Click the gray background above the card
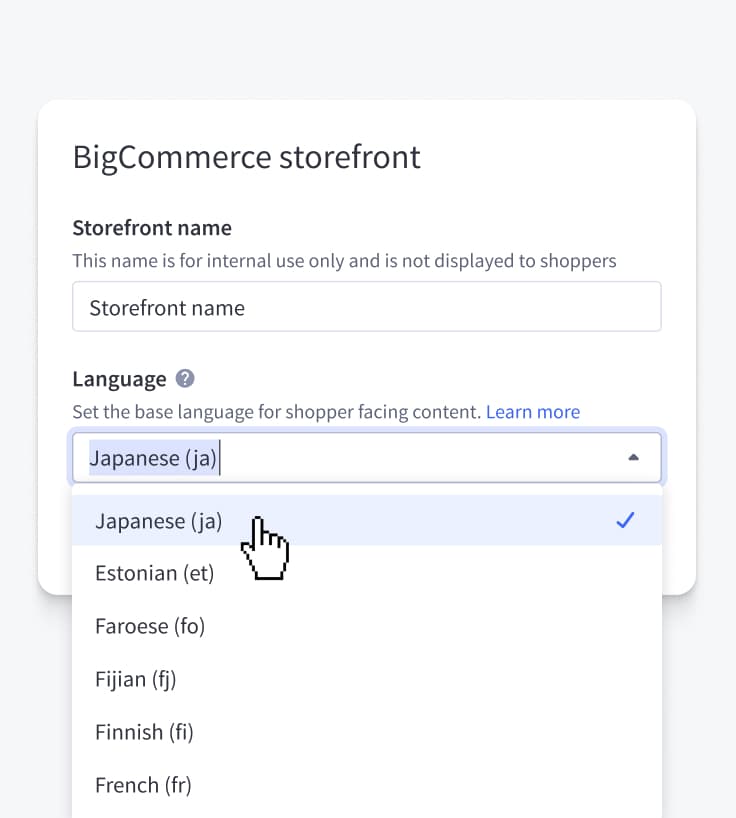Image resolution: width=736 pixels, height=818 pixels. click(368, 50)
